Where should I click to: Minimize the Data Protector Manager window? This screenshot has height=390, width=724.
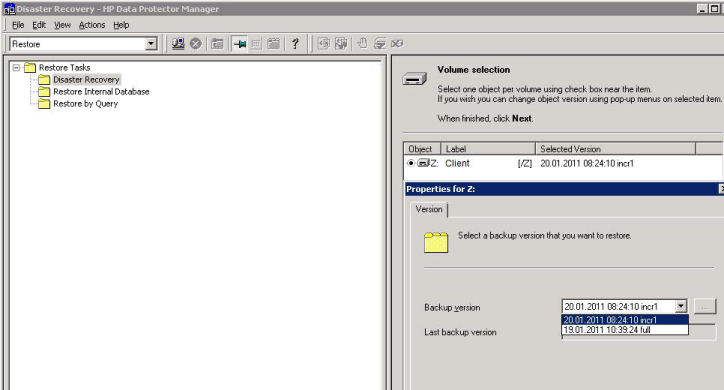[702, 9]
